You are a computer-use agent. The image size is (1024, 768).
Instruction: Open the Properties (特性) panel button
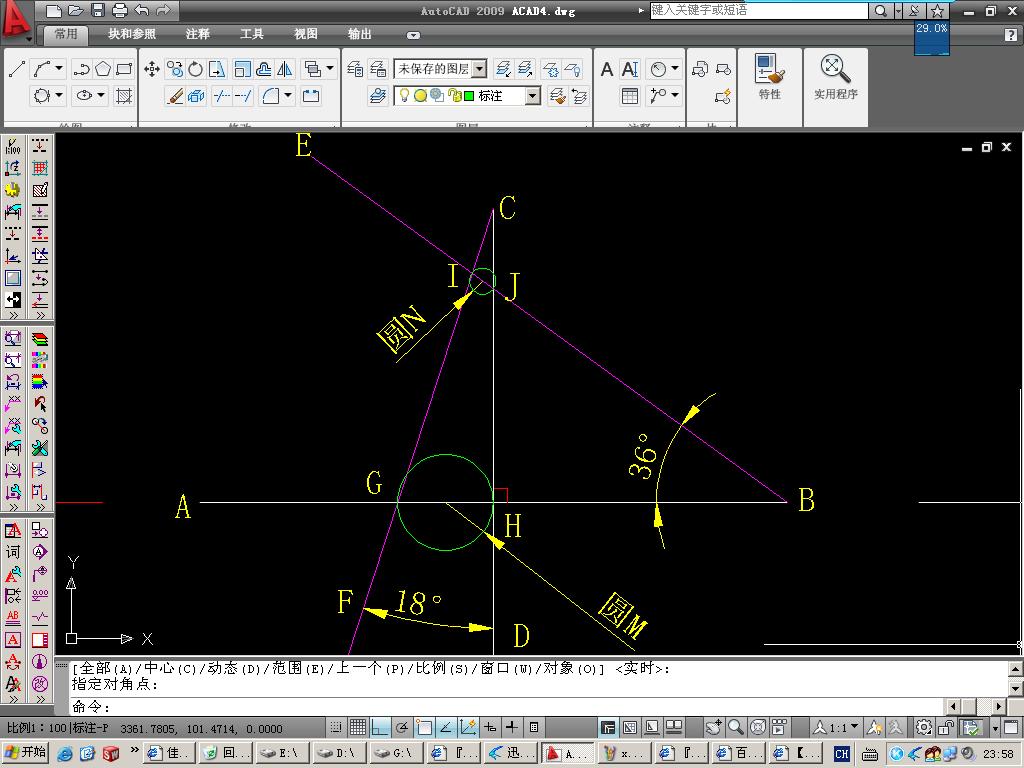click(769, 77)
